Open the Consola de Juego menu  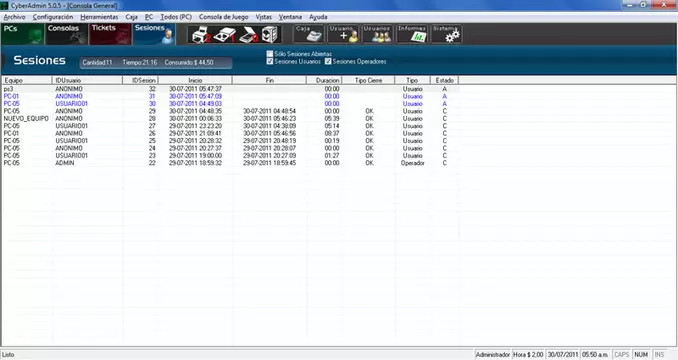tap(224, 17)
